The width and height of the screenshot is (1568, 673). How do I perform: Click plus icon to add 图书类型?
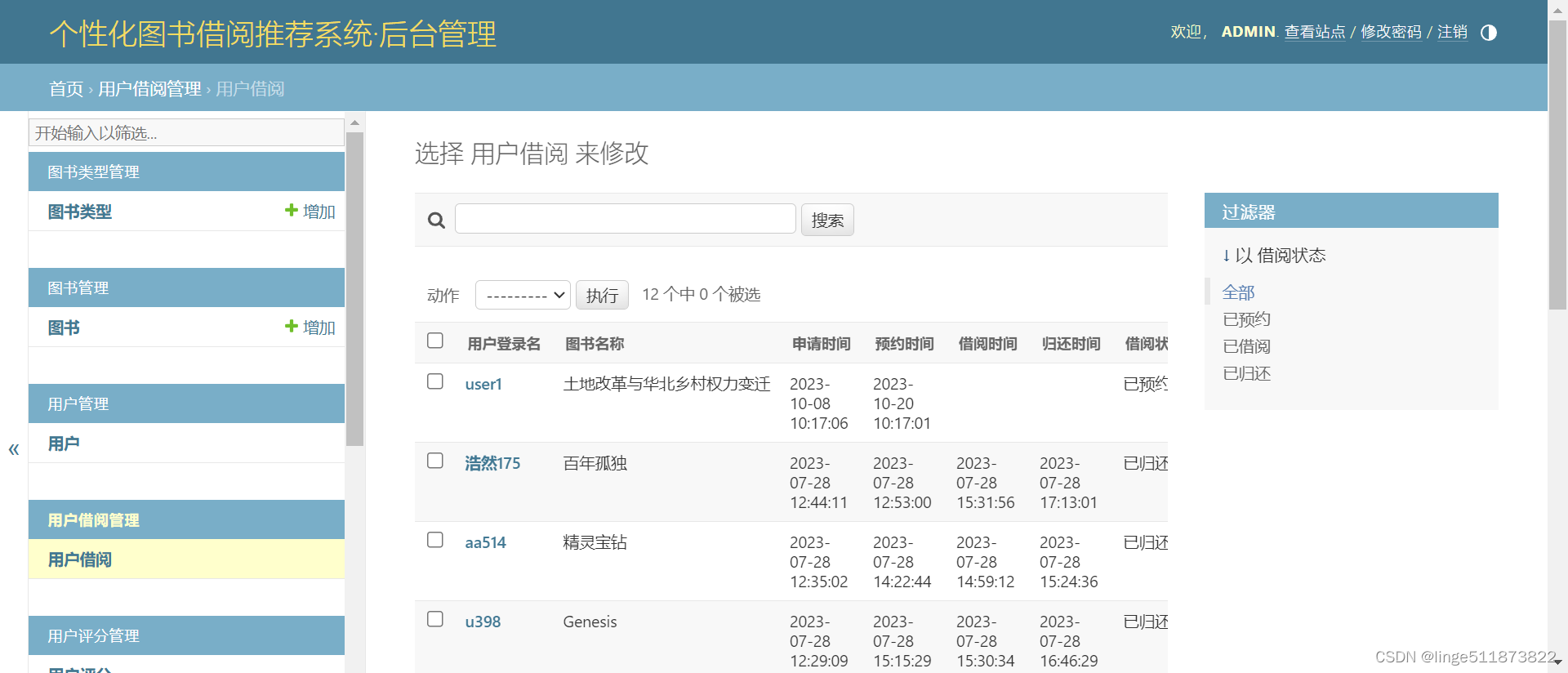click(x=291, y=211)
